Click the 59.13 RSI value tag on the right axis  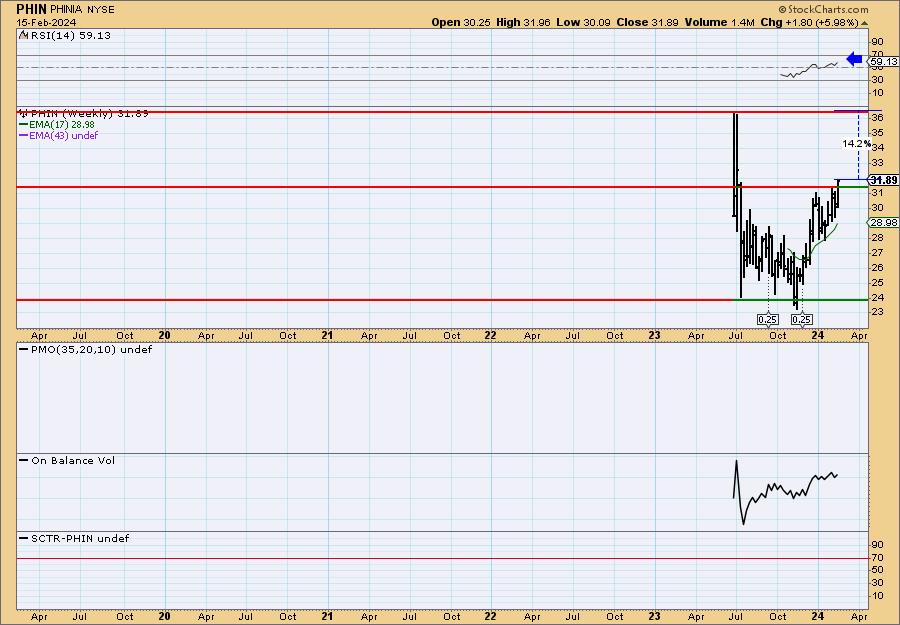tap(883, 61)
